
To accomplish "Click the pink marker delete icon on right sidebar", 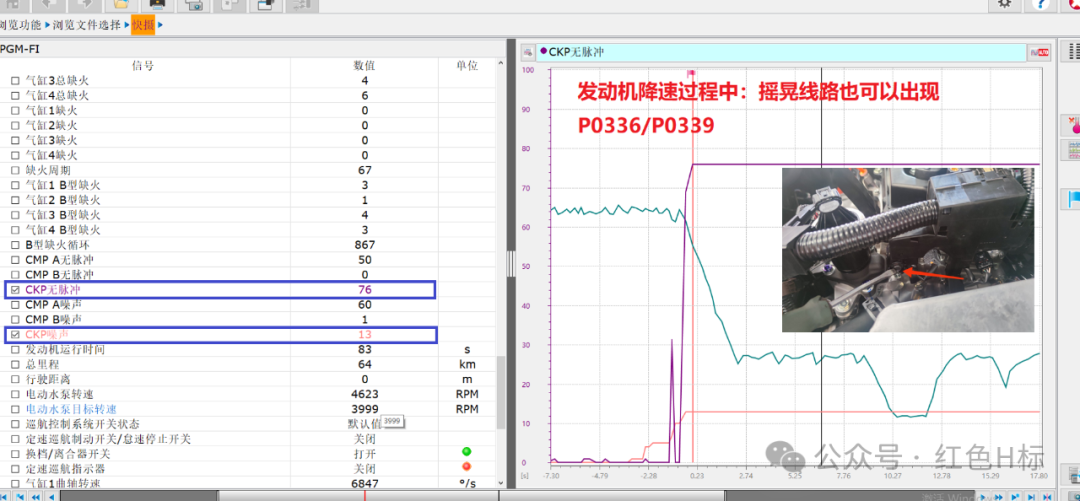I will pyautogui.click(x=1073, y=125).
